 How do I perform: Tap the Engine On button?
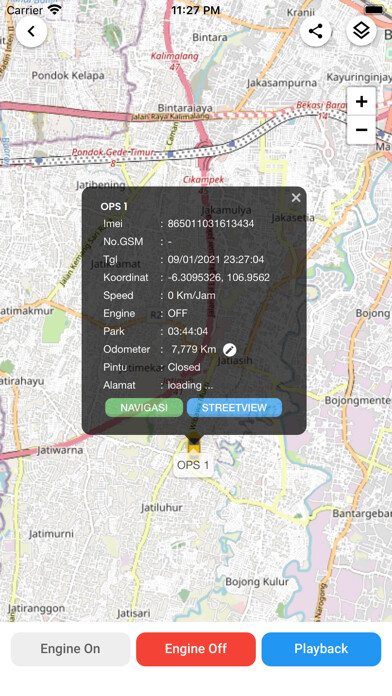click(71, 649)
